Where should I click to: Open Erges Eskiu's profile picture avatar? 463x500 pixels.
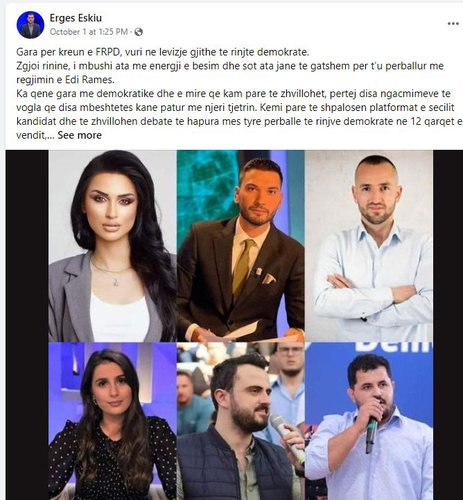30,25
